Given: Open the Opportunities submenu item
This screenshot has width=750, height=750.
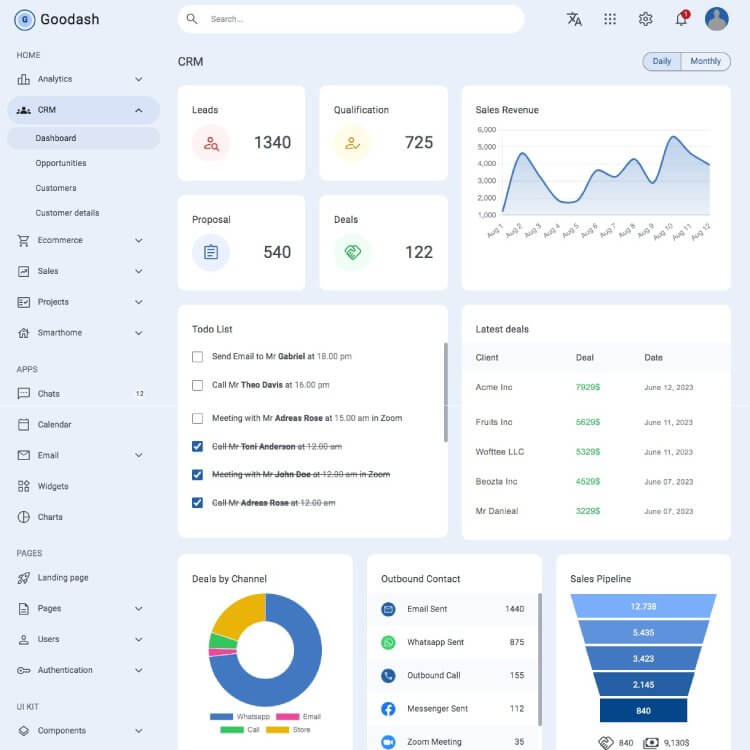Looking at the screenshot, I should click(84, 163).
